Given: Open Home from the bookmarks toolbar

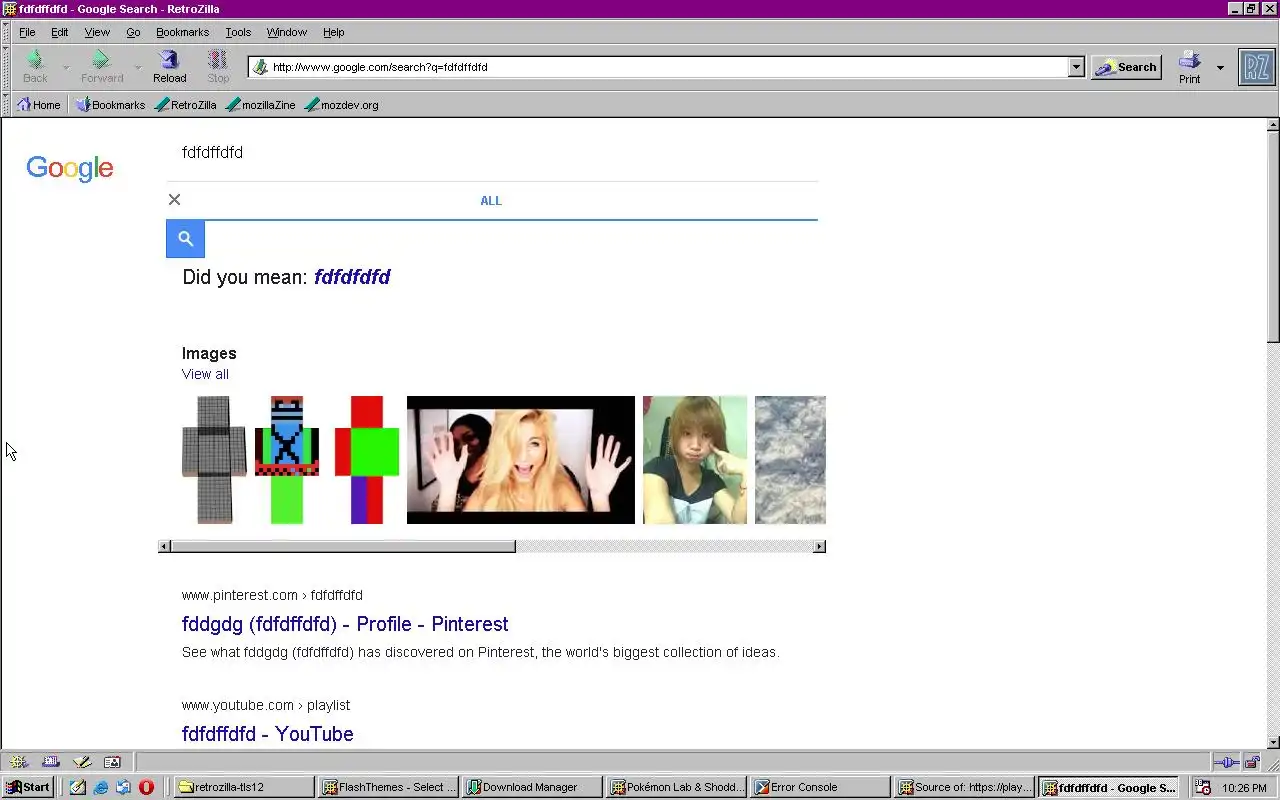Looking at the screenshot, I should (38, 104).
